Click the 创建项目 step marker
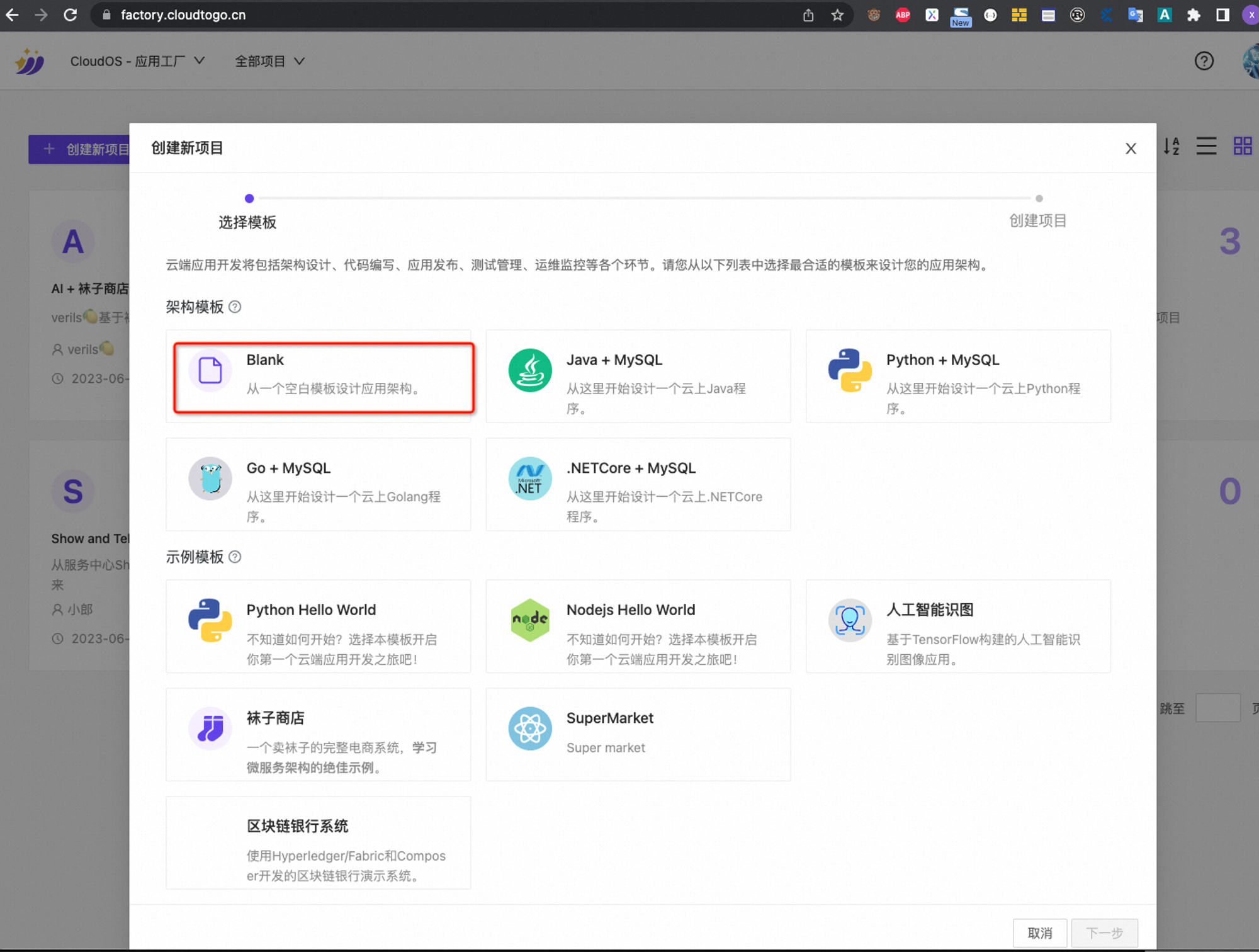Viewport: 1259px width, 952px height. pos(1039,197)
